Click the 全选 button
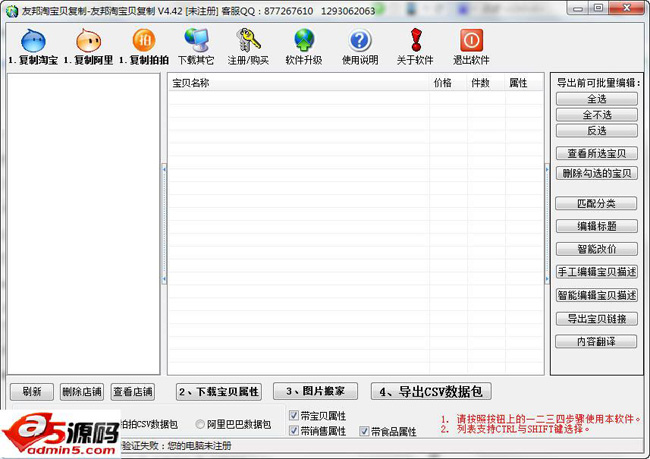This screenshot has width=650, height=459. [597, 99]
